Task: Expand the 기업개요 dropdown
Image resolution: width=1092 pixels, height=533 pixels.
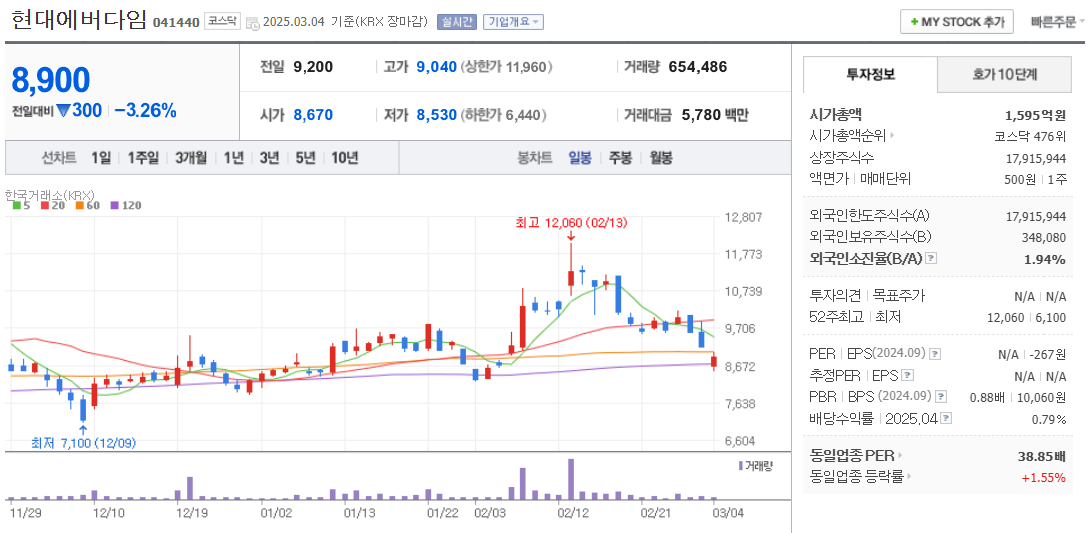Action: point(513,22)
